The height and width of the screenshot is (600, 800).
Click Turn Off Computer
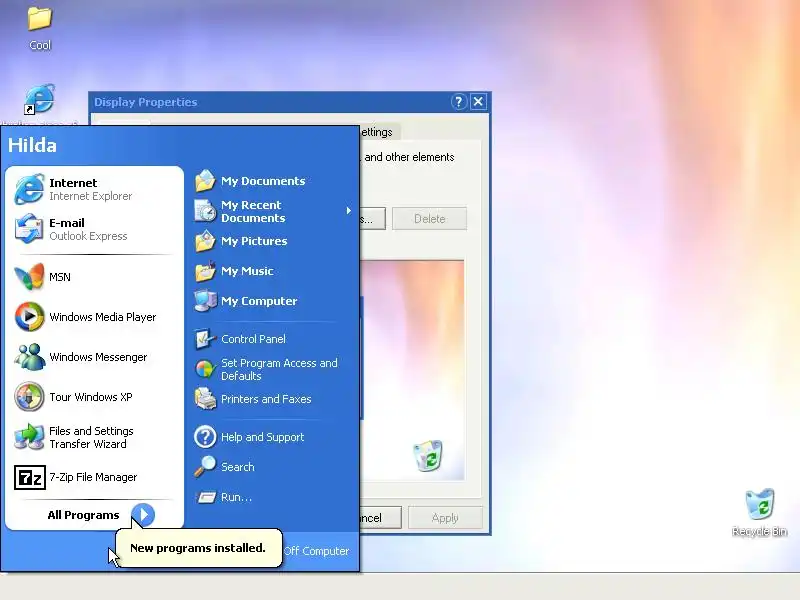(x=316, y=551)
